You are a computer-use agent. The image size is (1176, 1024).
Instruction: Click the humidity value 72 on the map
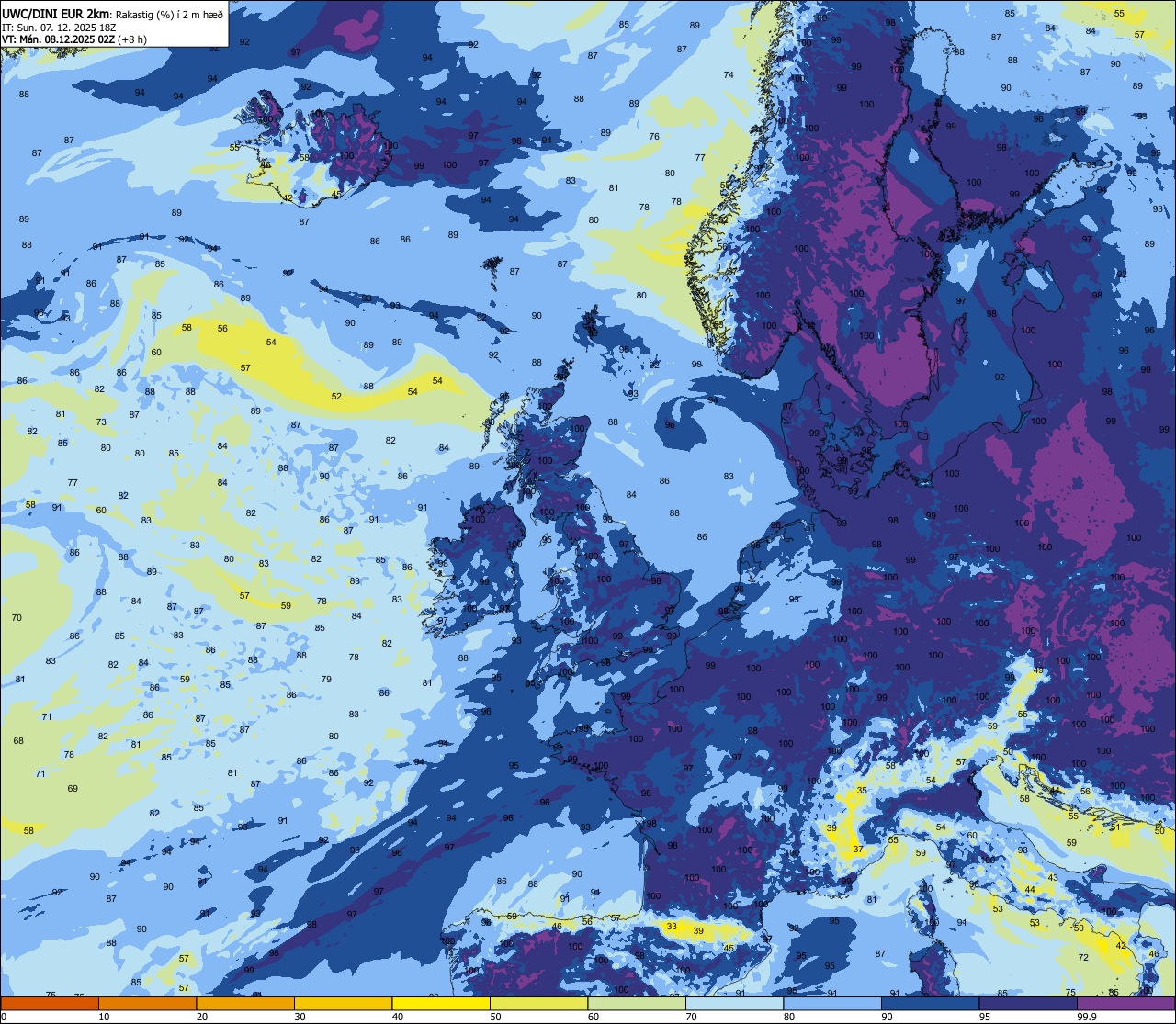1083,958
